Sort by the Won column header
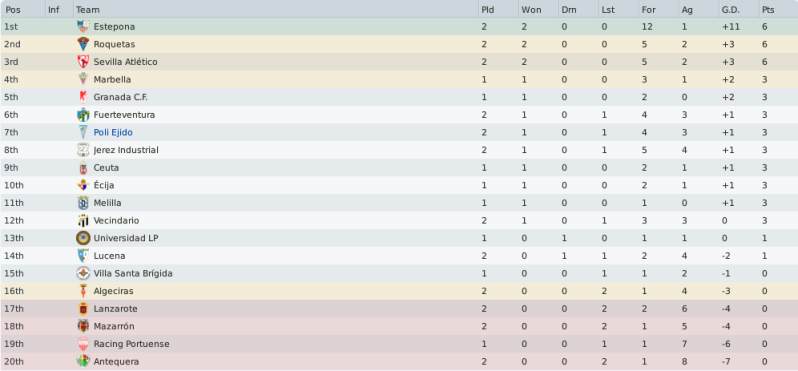The width and height of the screenshot is (798, 371). pyautogui.click(x=538, y=9)
